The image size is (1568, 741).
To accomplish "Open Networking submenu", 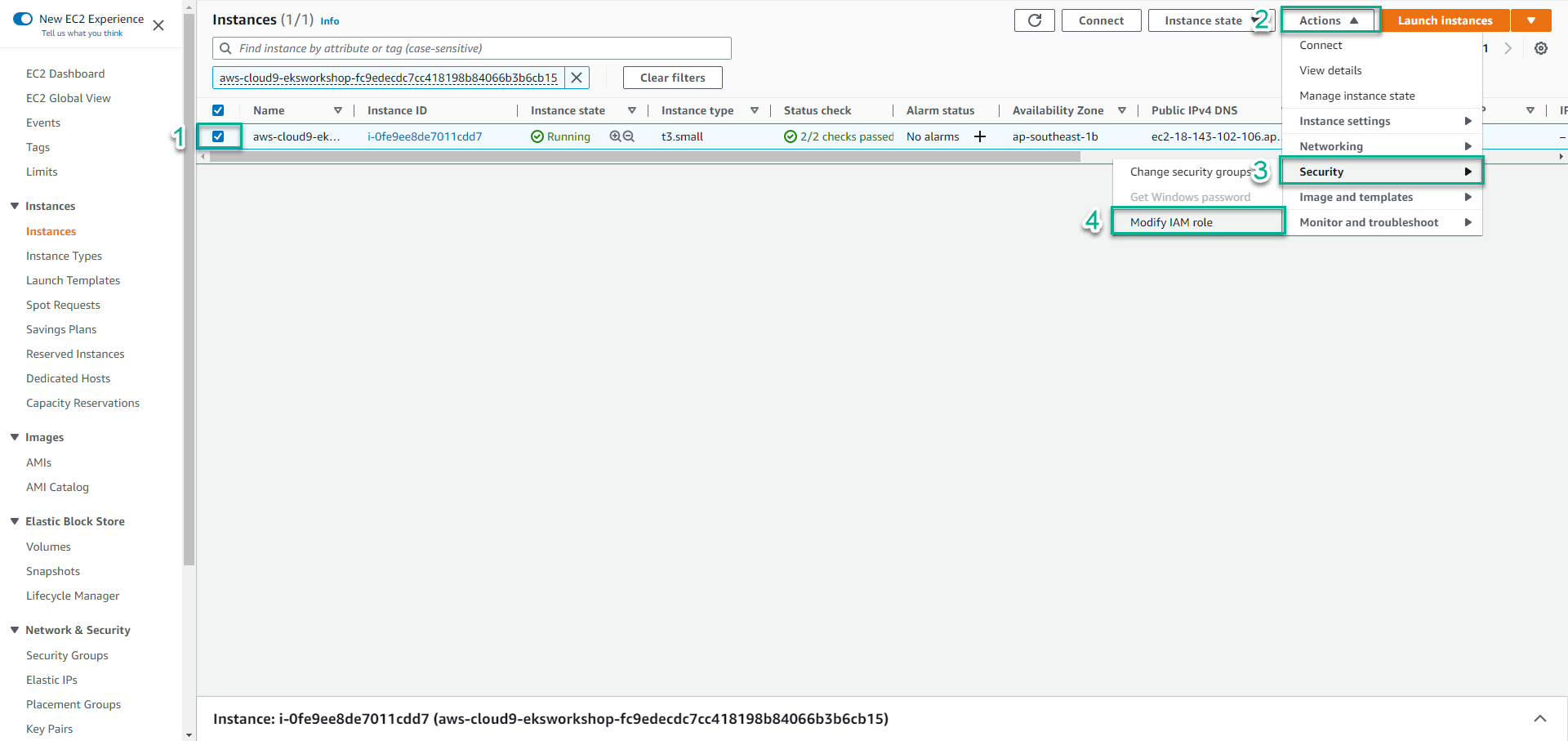I will [x=1382, y=146].
